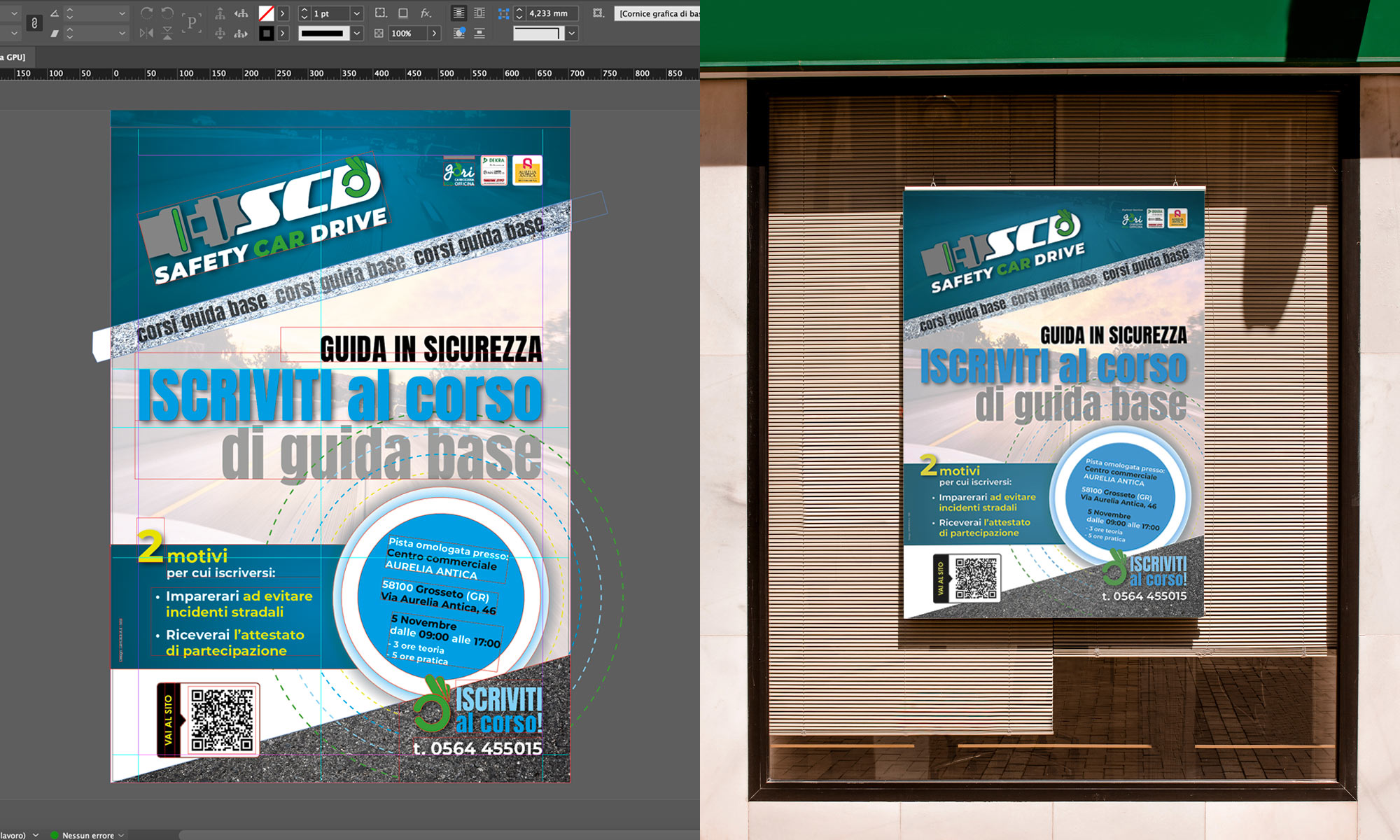
Task: Click the 4,233 mm stepper arrows
Action: click(x=519, y=13)
